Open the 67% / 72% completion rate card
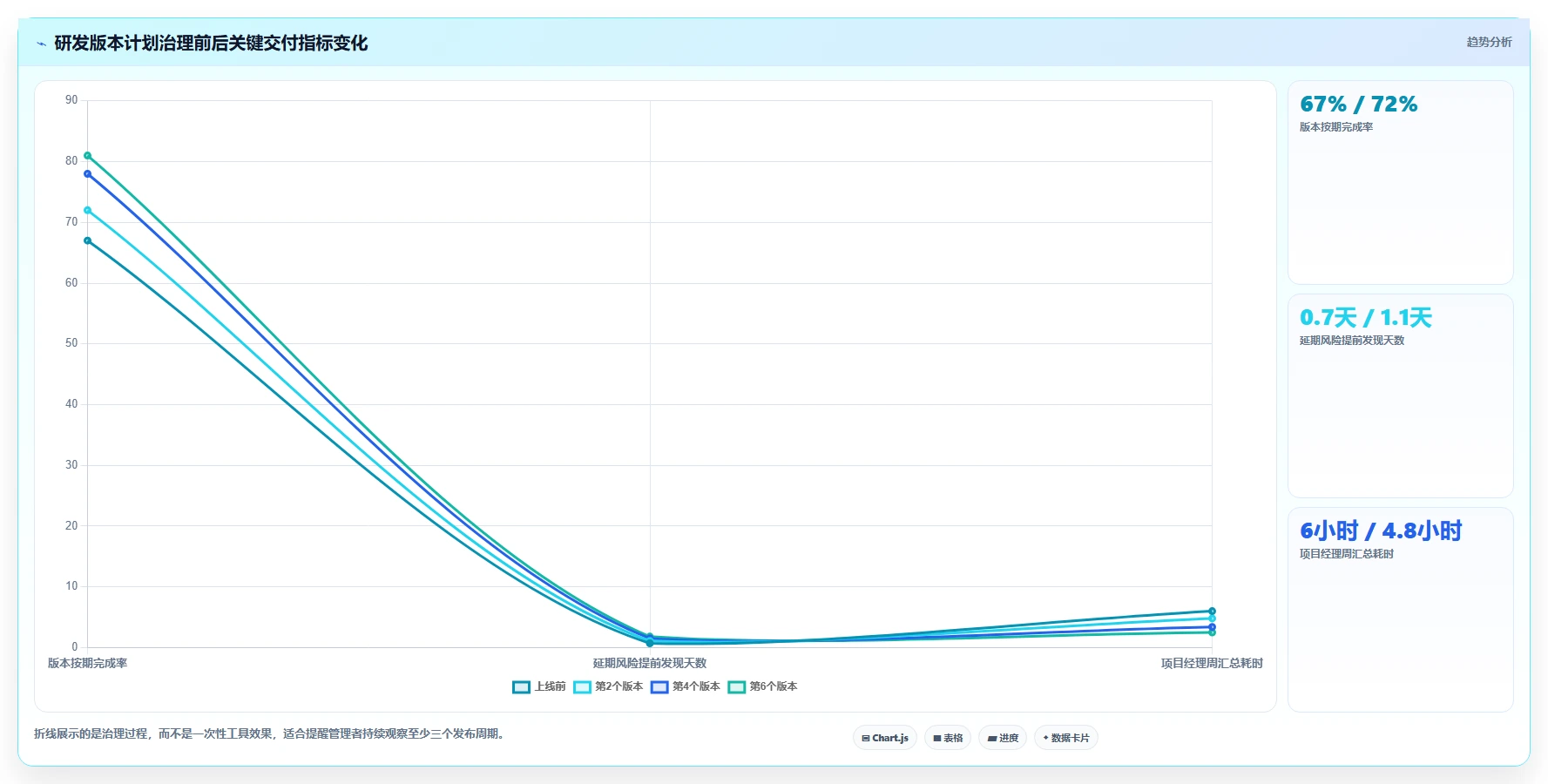The width and height of the screenshot is (1548, 784). (x=1401, y=183)
